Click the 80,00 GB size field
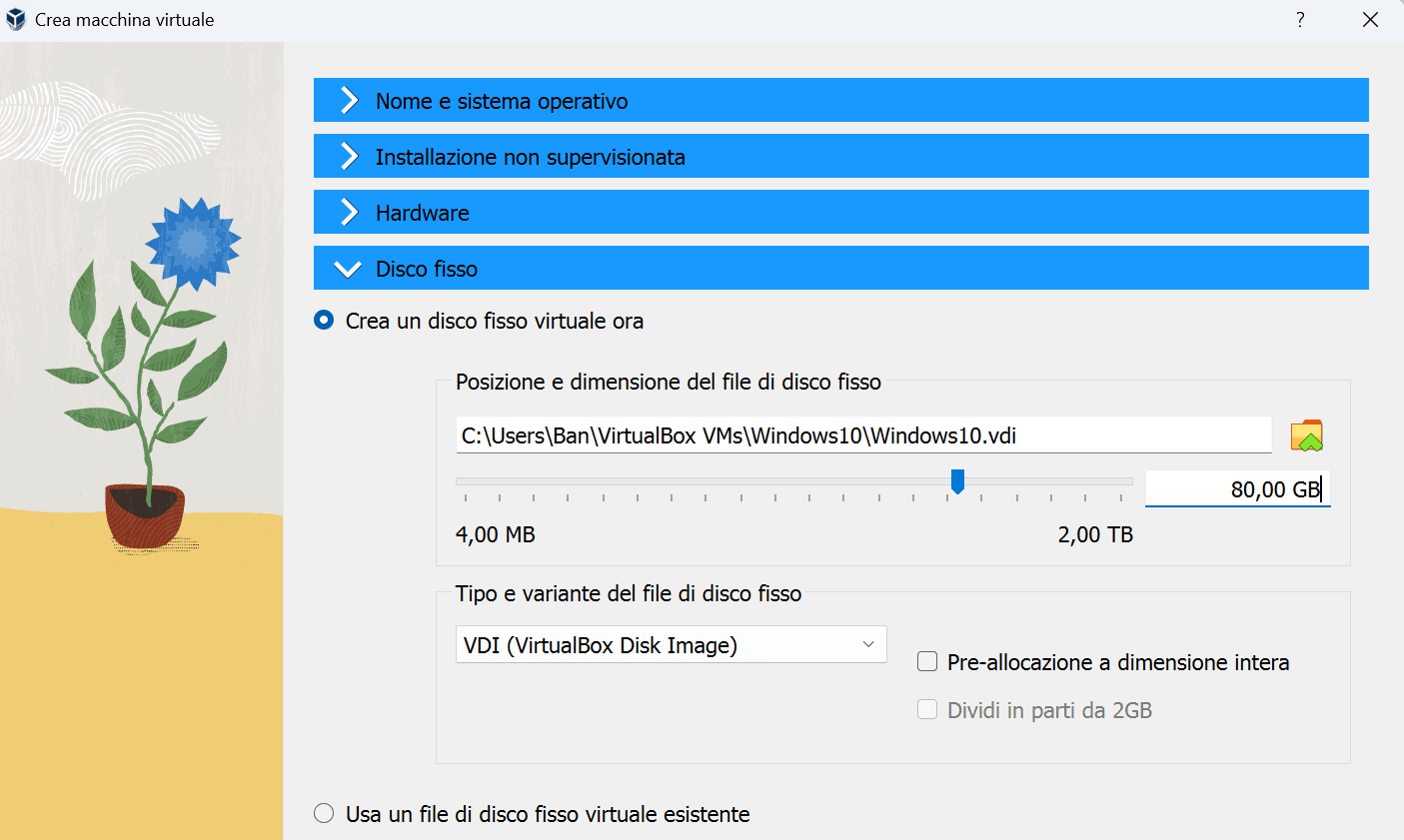This screenshot has height=840, width=1404. pyautogui.click(x=1236, y=489)
